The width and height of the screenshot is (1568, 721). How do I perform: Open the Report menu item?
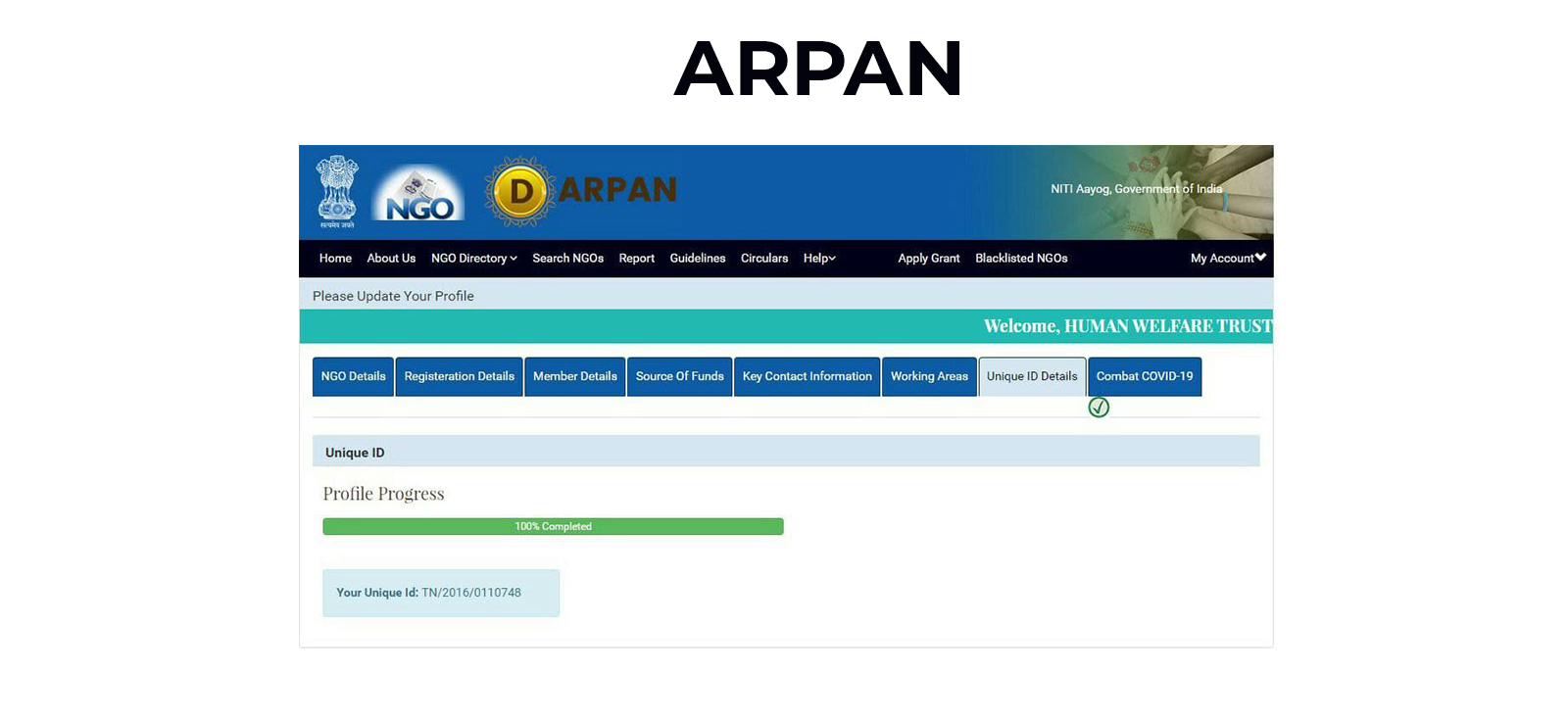click(x=636, y=259)
